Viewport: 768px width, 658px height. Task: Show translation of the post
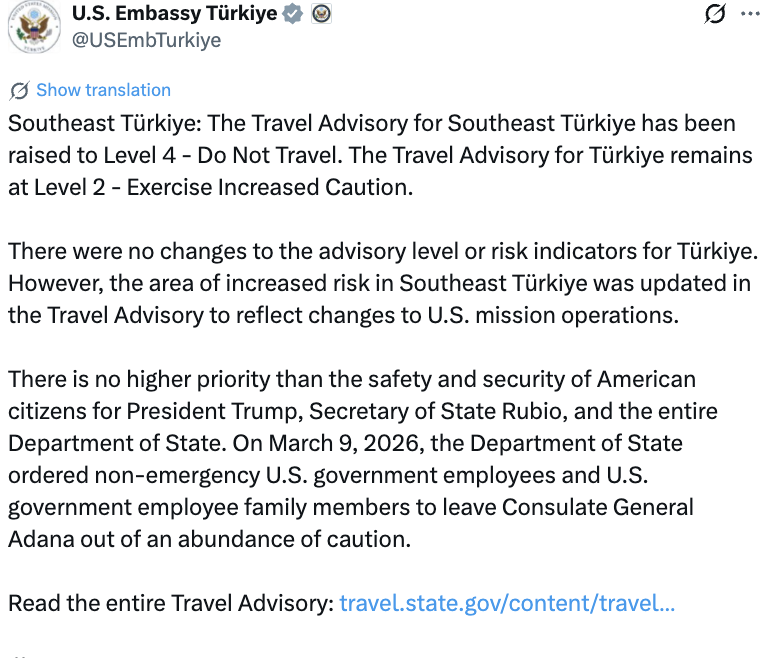coord(103,90)
